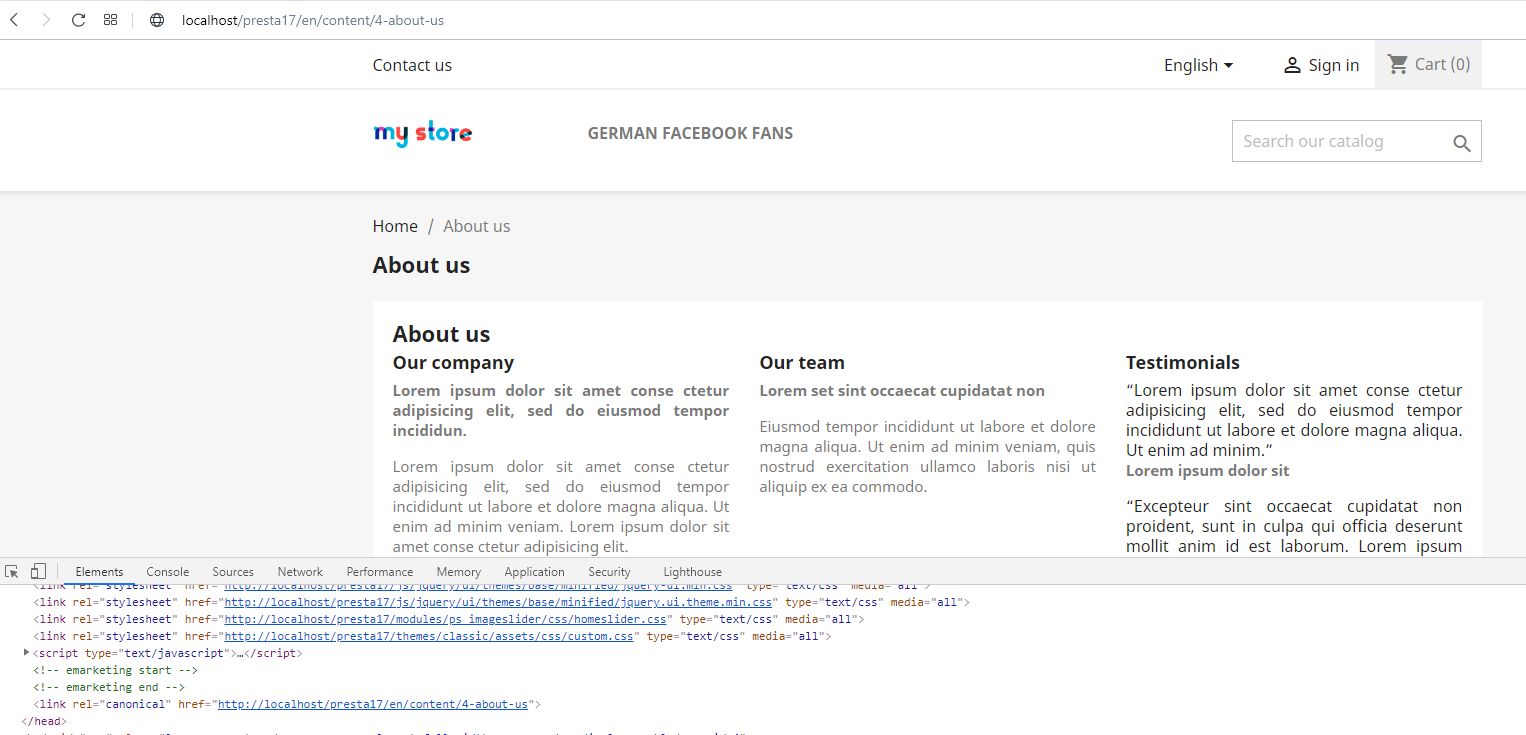Switch to the Lighthouse tab
This screenshot has height=735, width=1526.
(692, 572)
